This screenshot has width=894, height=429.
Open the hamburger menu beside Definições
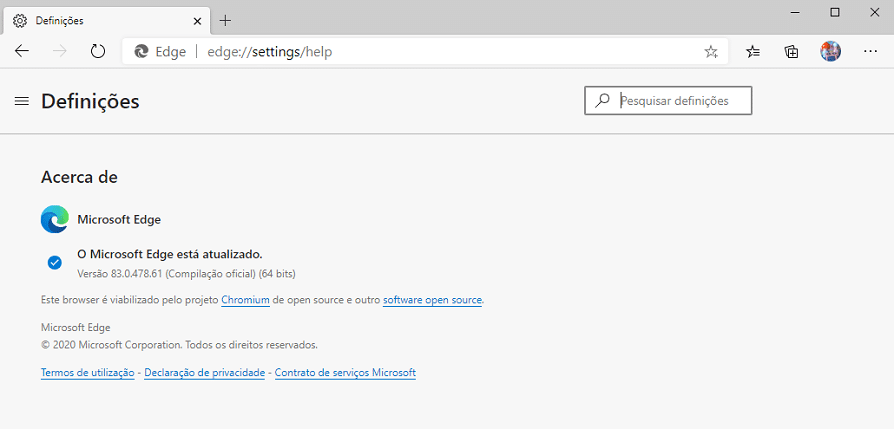pyautogui.click(x=22, y=102)
